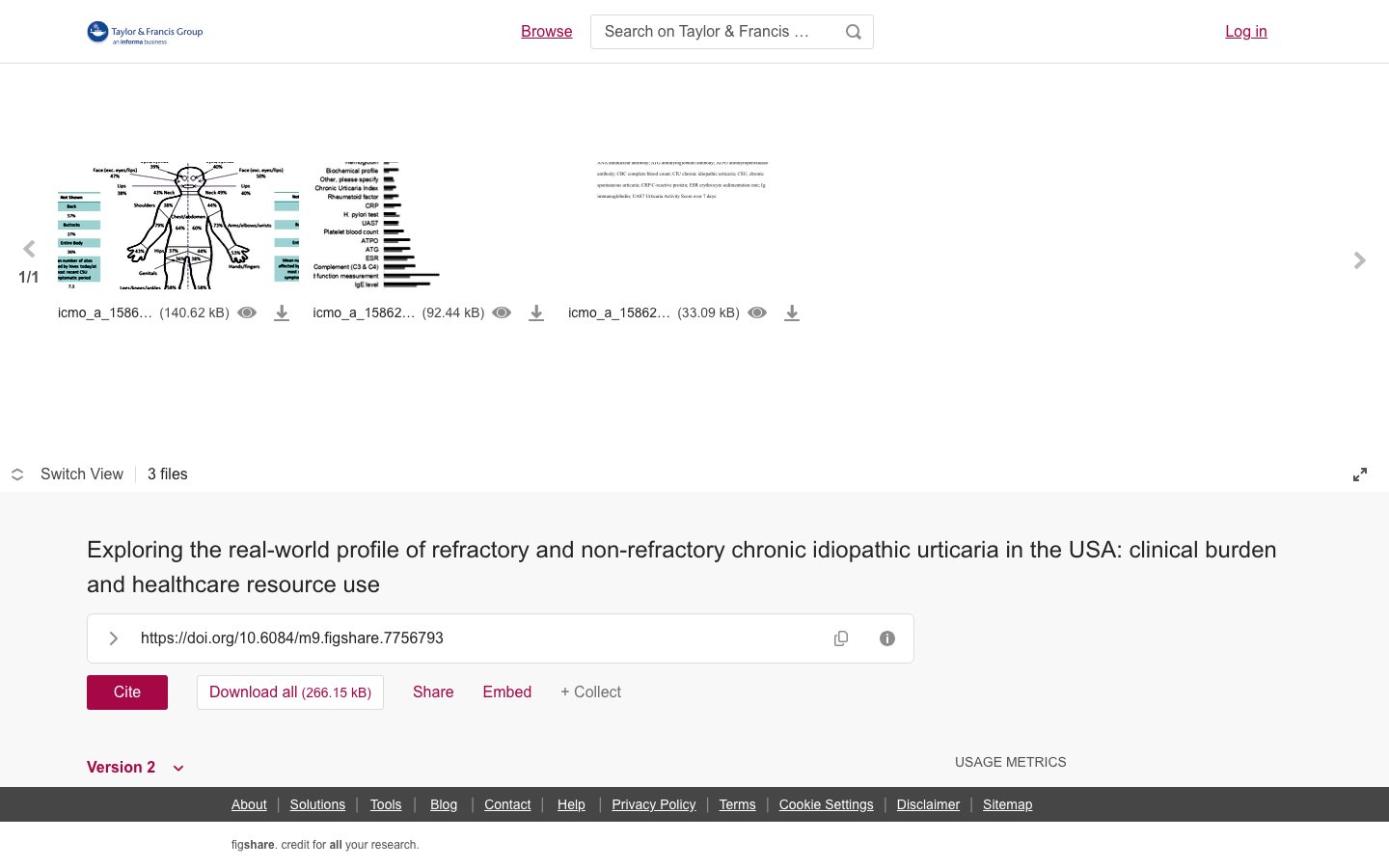This screenshot has width=1389, height=868.
Task: Preview the 33.09 kB file with eye icon
Action: (757, 312)
